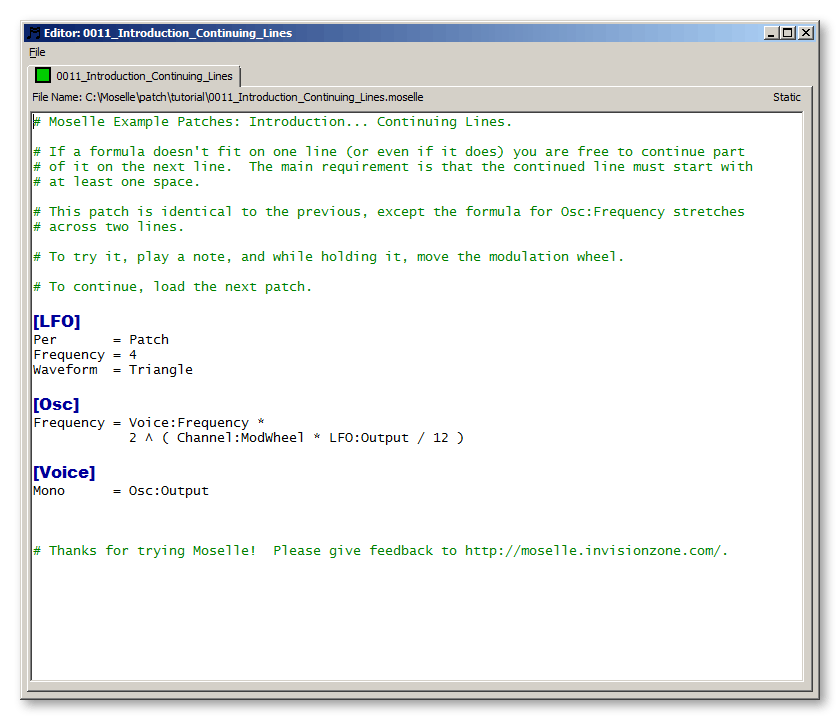Click the 'To continue, load the next patch' comment
This screenshot has height=720, width=840.
(172, 287)
